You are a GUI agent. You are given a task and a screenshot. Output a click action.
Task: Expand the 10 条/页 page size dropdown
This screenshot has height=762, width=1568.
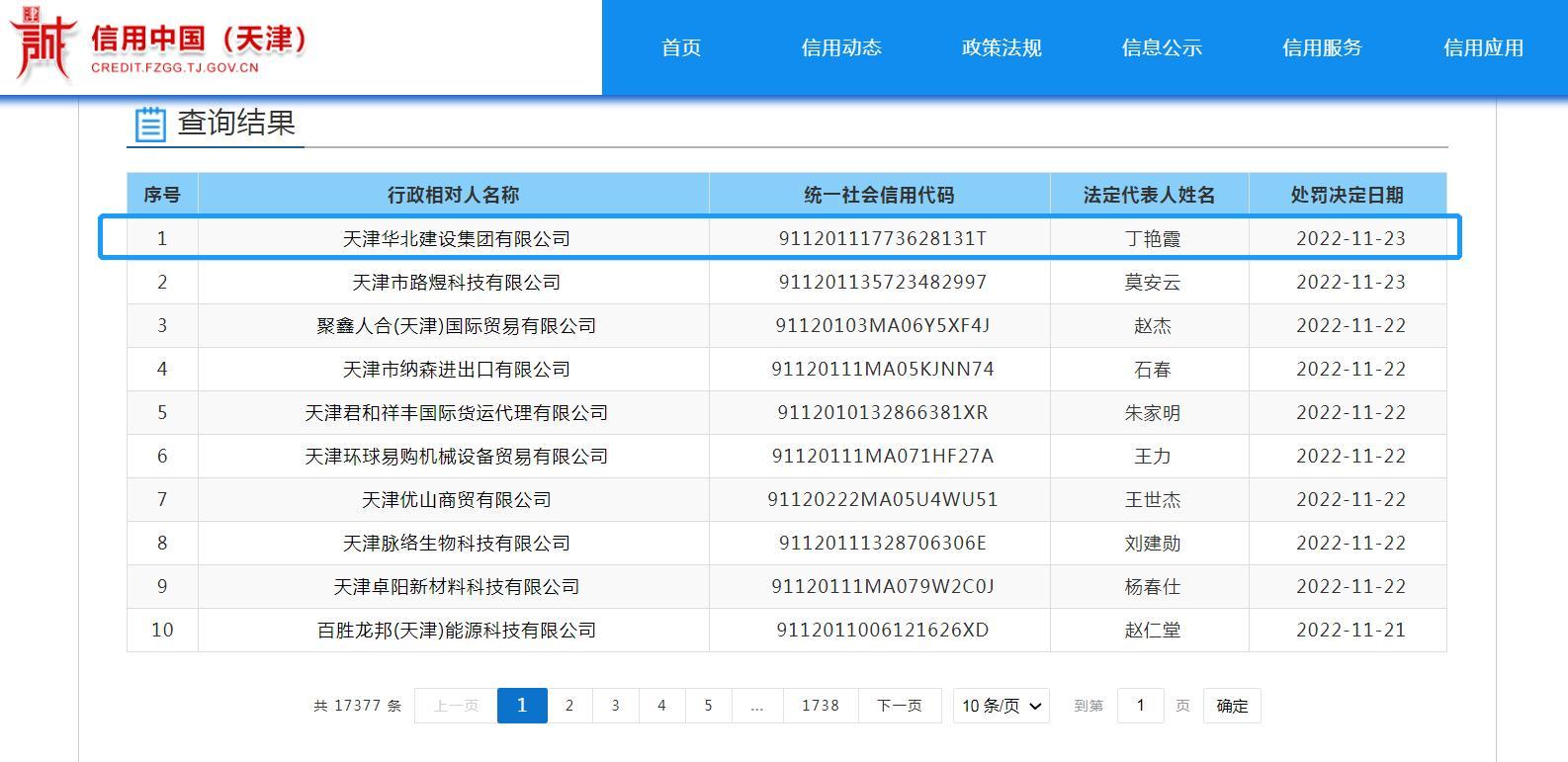coord(1002,706)
